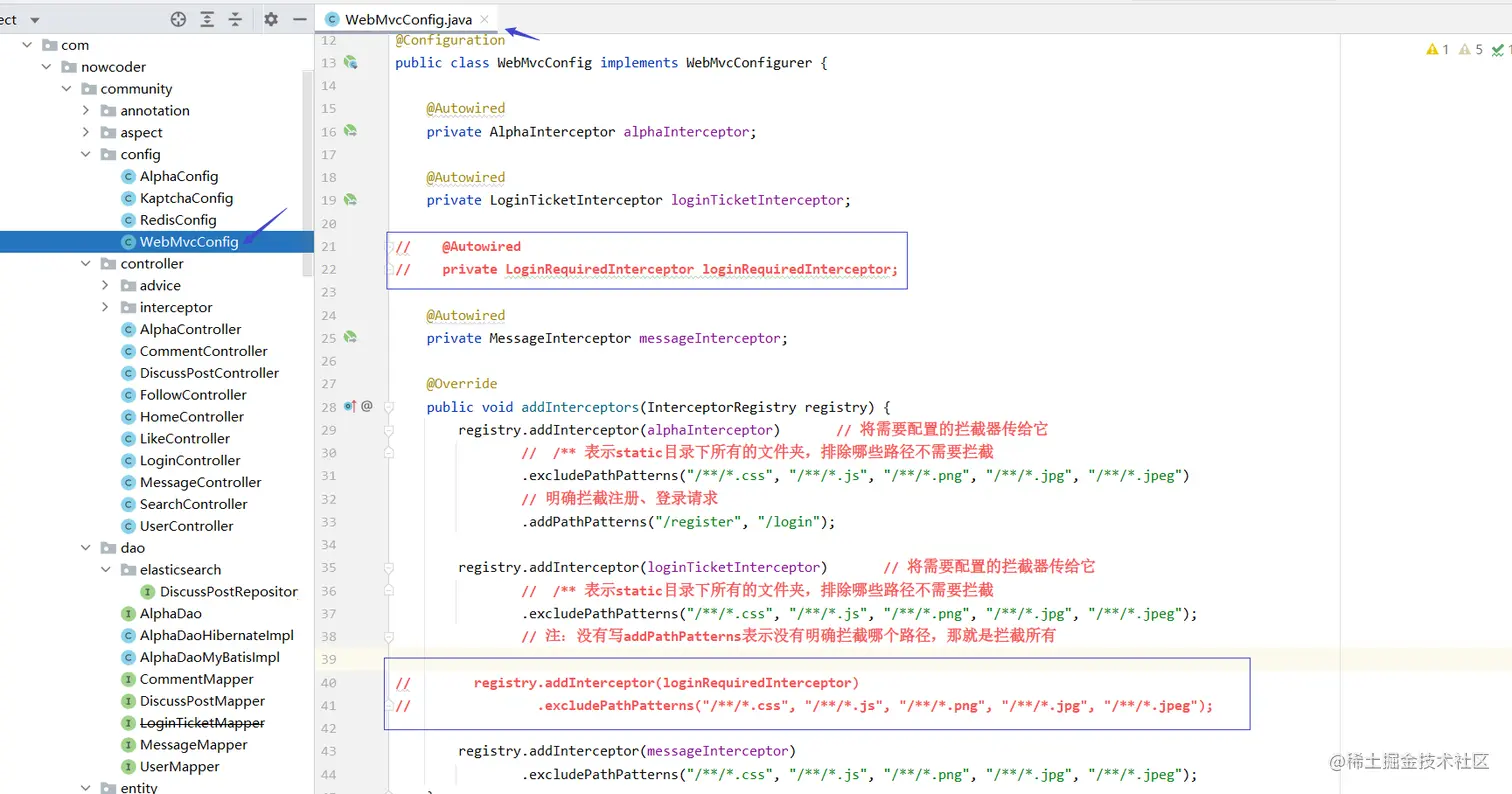Click the override gutter icon on line 28
This screenshot has height=794, width=1512.
351,406
